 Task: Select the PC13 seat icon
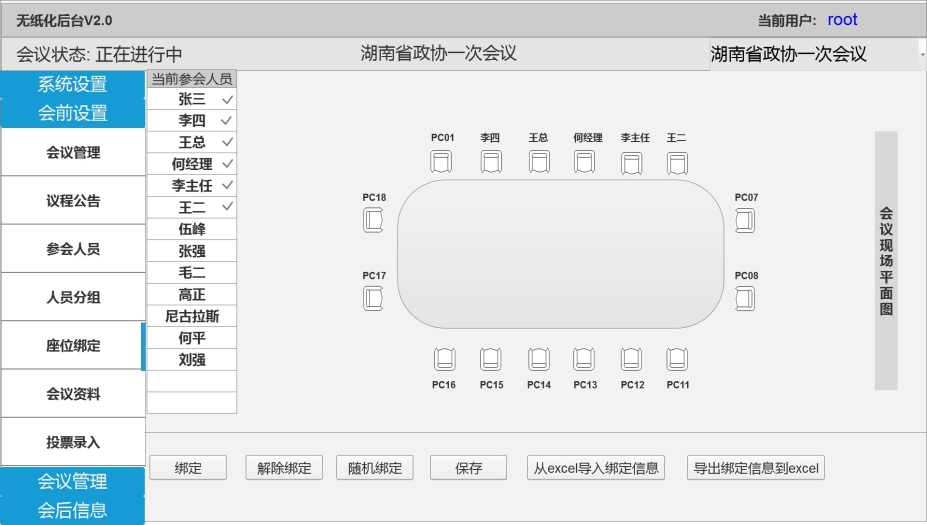click(584, 359)
